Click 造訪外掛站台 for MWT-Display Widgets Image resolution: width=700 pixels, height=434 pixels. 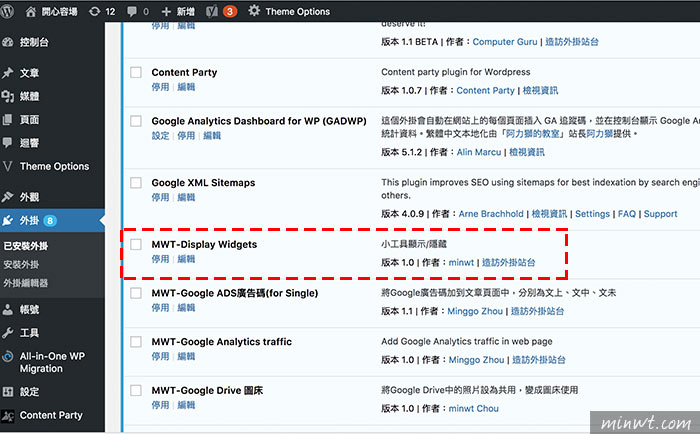pyautogui.click(x=508, y=263)
